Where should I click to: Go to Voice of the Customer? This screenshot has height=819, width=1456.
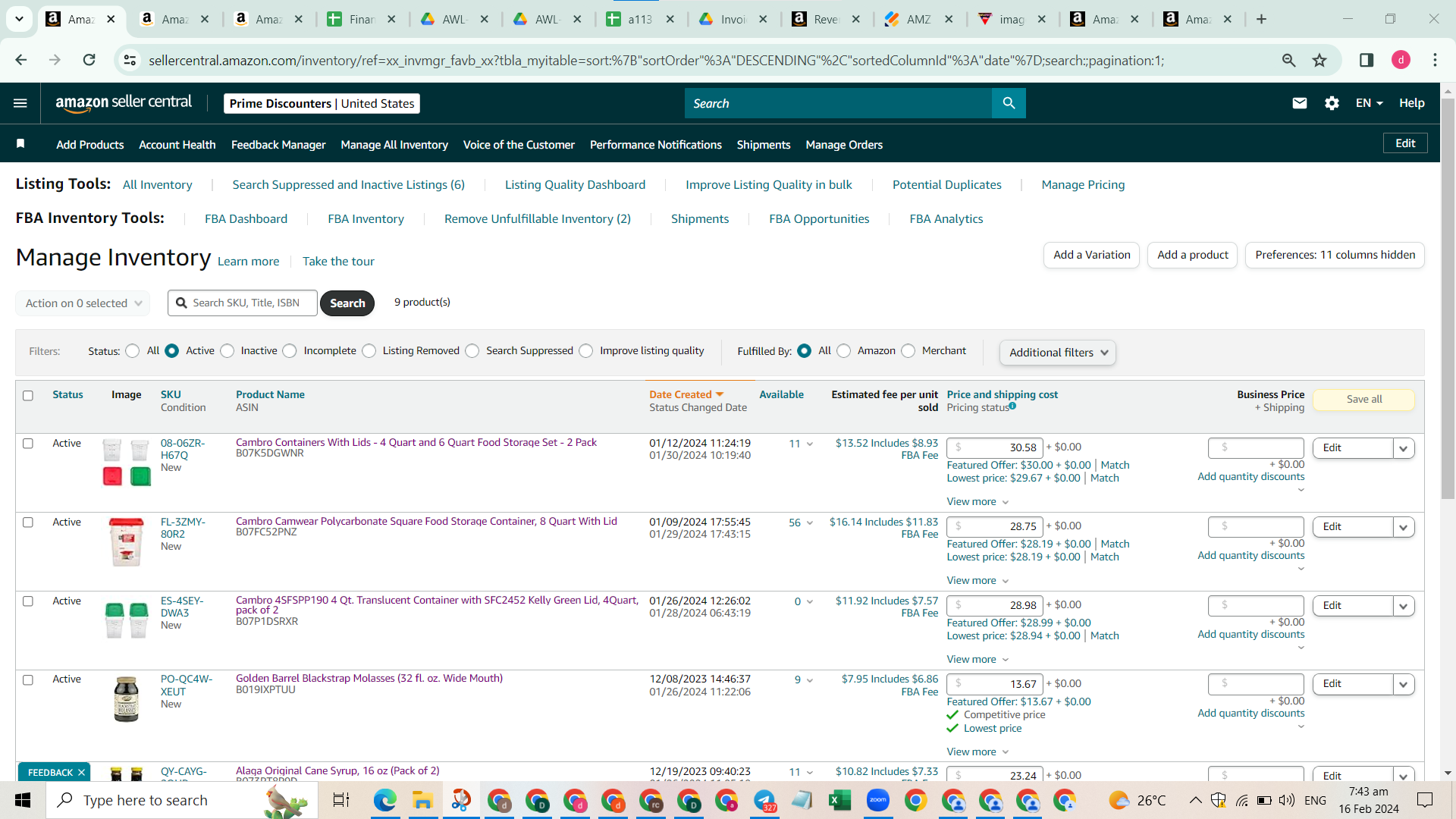coord(519,145)
